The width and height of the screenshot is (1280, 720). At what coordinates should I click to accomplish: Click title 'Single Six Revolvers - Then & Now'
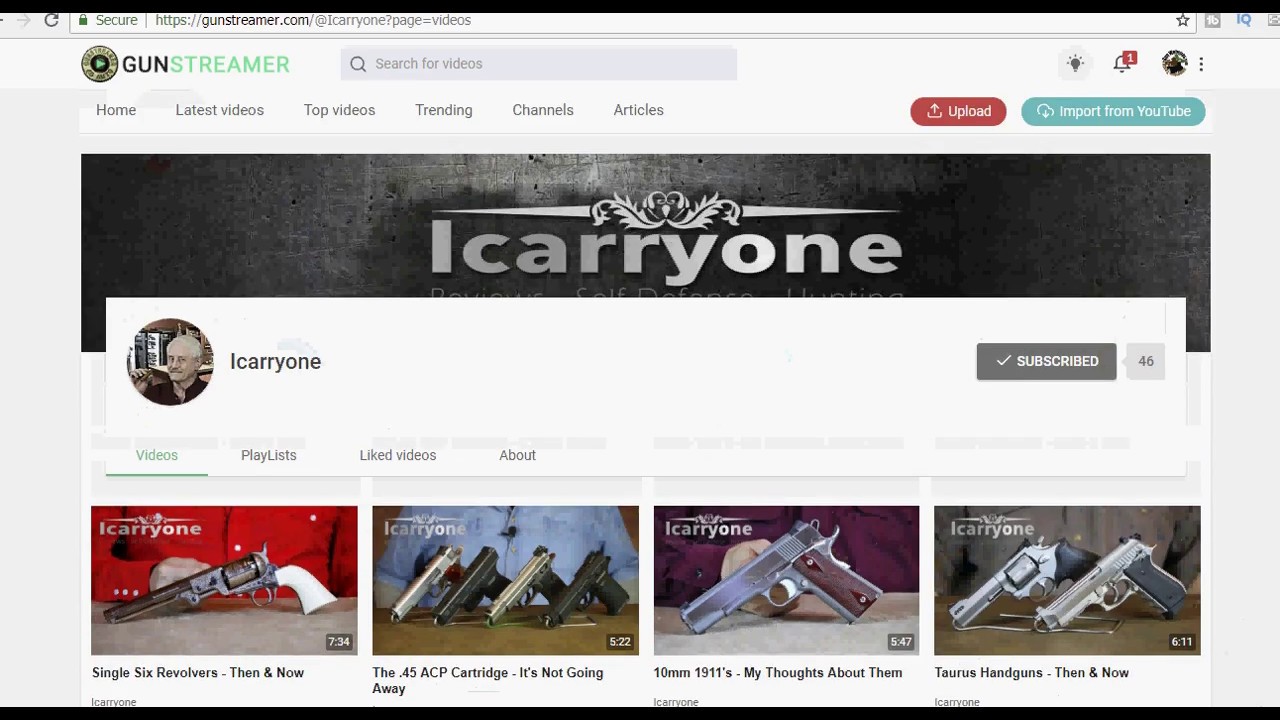tap(198, 673)
